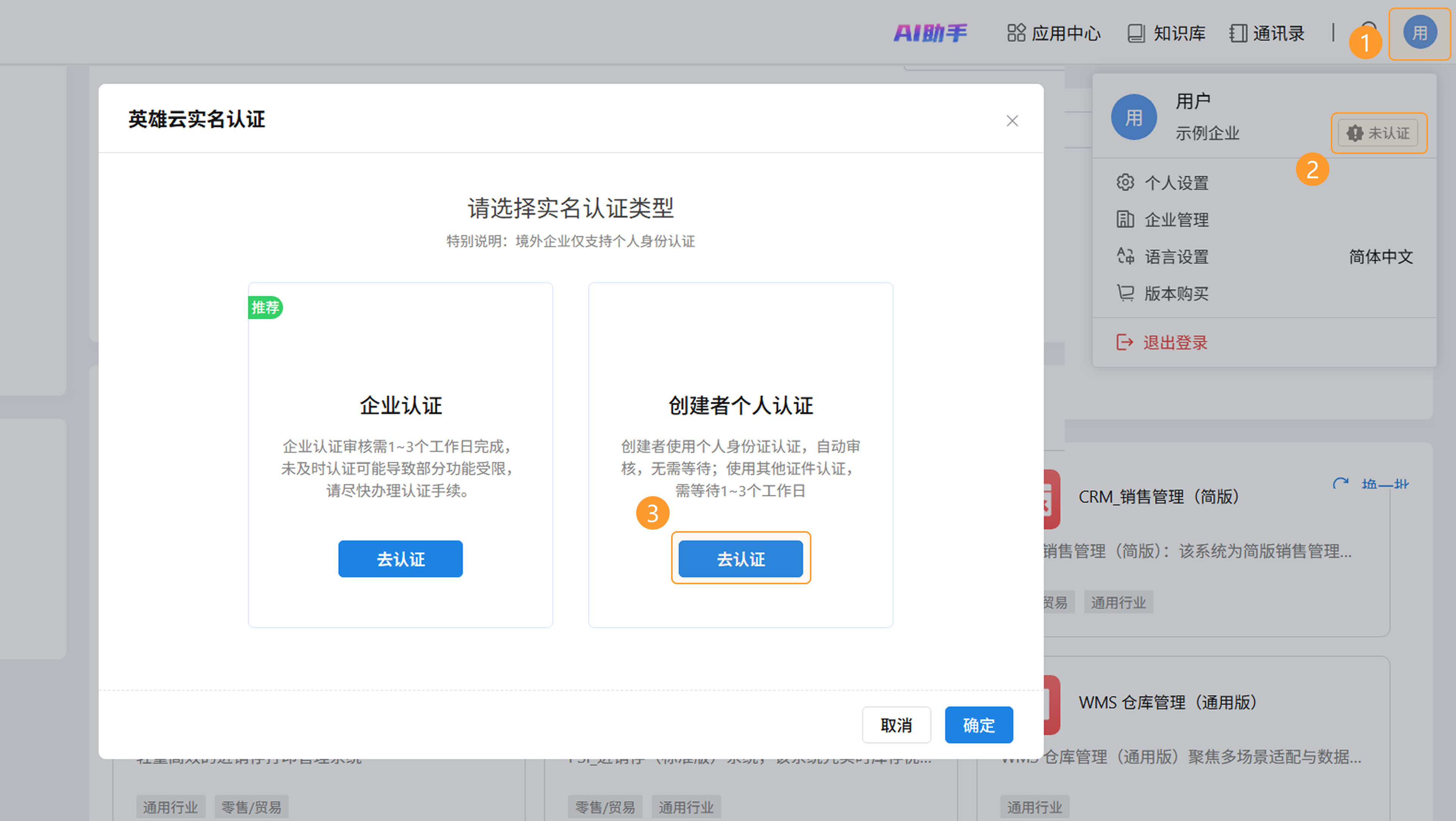
Task: Click 退出登录 to log out
Action: coord(1175,342)
